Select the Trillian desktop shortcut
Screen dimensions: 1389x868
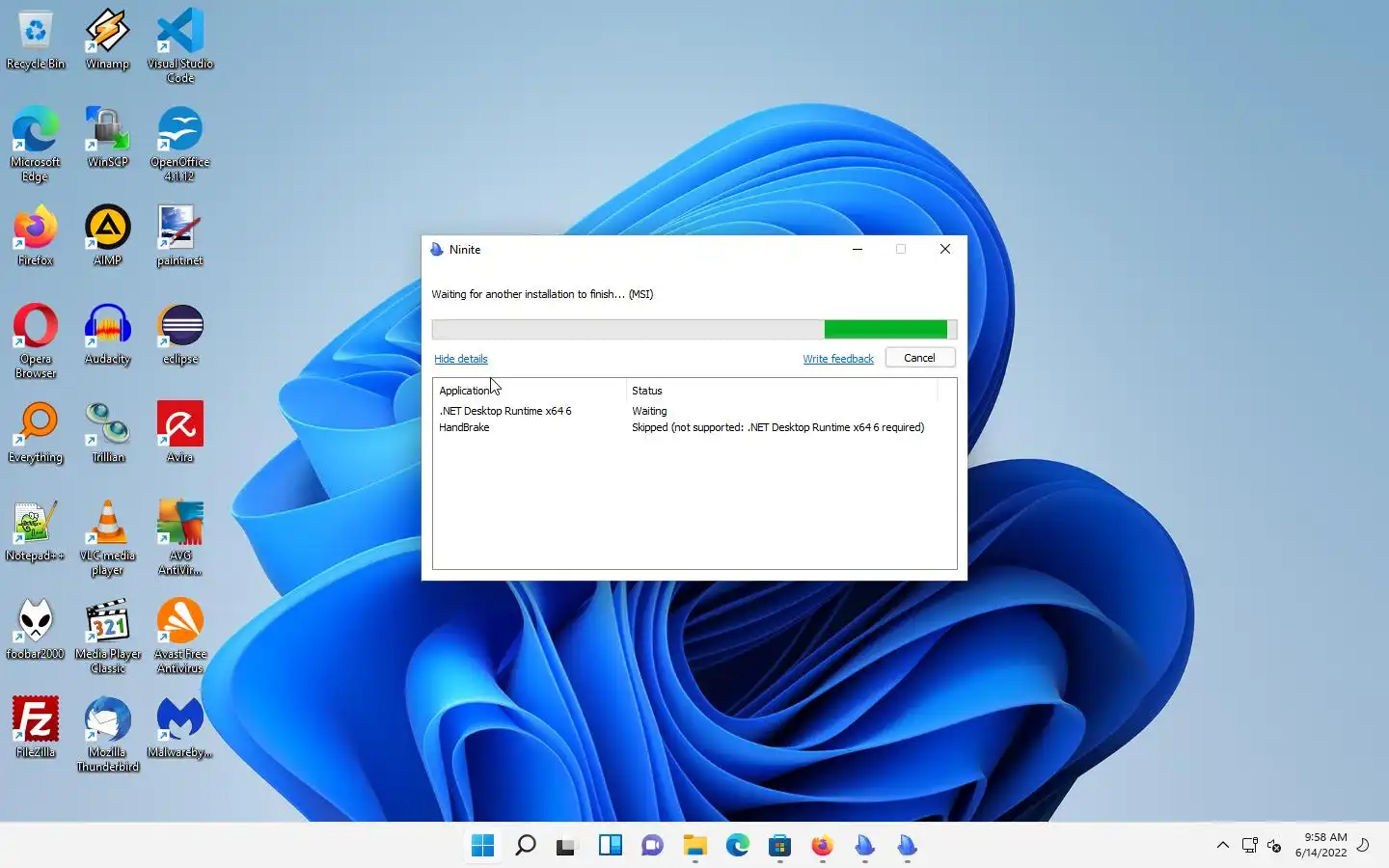[x=107, y=433]
